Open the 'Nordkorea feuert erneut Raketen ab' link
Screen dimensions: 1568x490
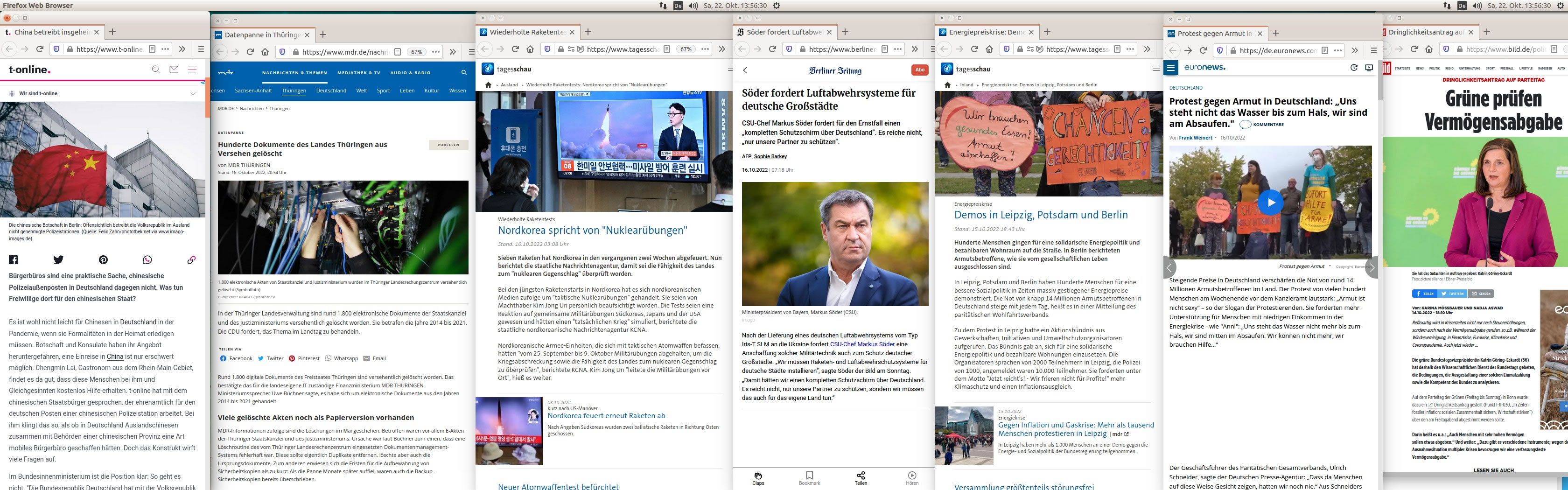point(606,416)
